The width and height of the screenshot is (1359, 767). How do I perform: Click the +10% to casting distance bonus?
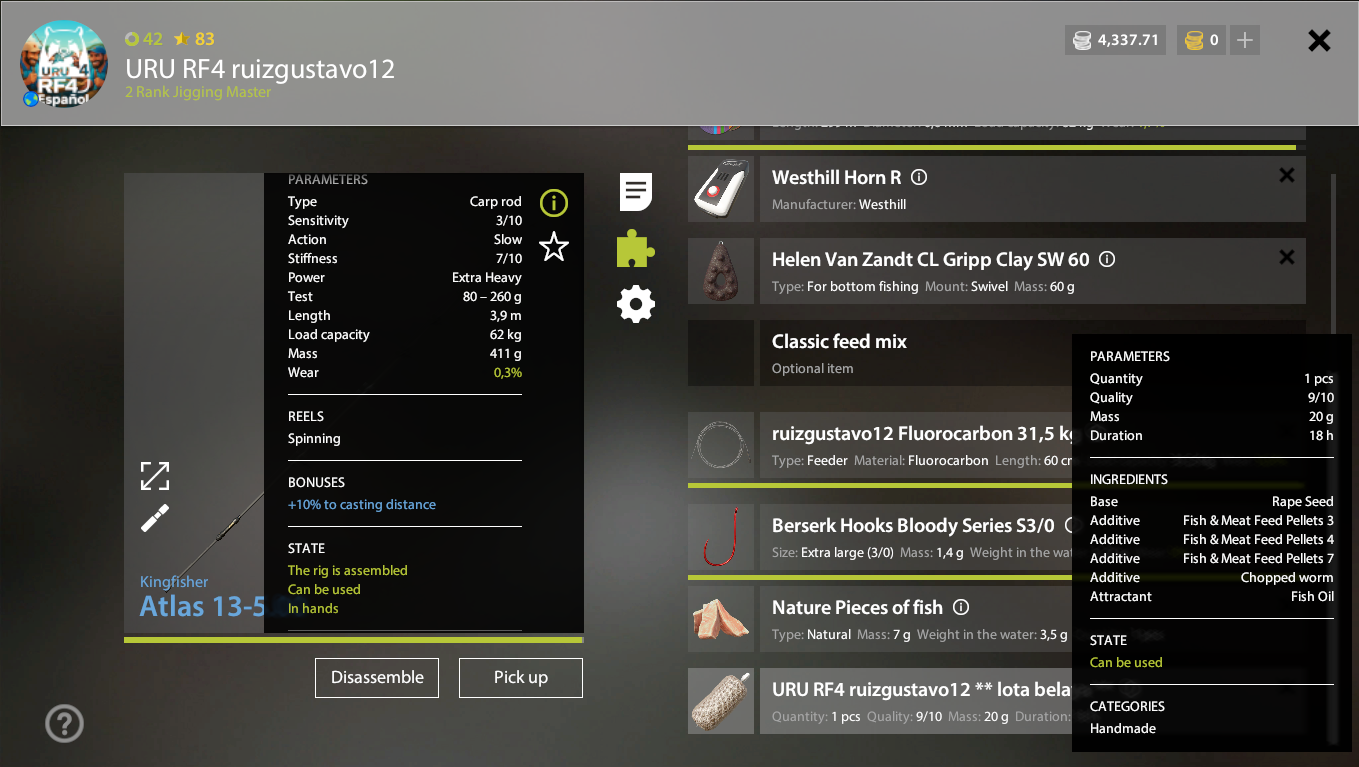[x=362, y=504]
